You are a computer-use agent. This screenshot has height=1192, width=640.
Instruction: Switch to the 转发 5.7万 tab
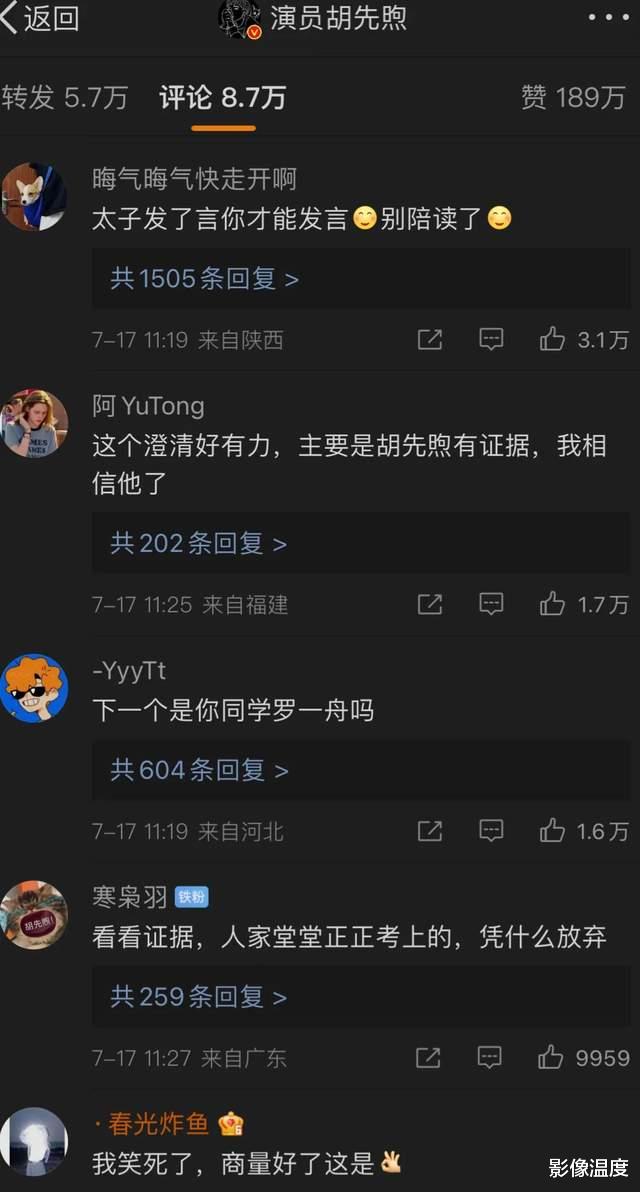(65, 98)
